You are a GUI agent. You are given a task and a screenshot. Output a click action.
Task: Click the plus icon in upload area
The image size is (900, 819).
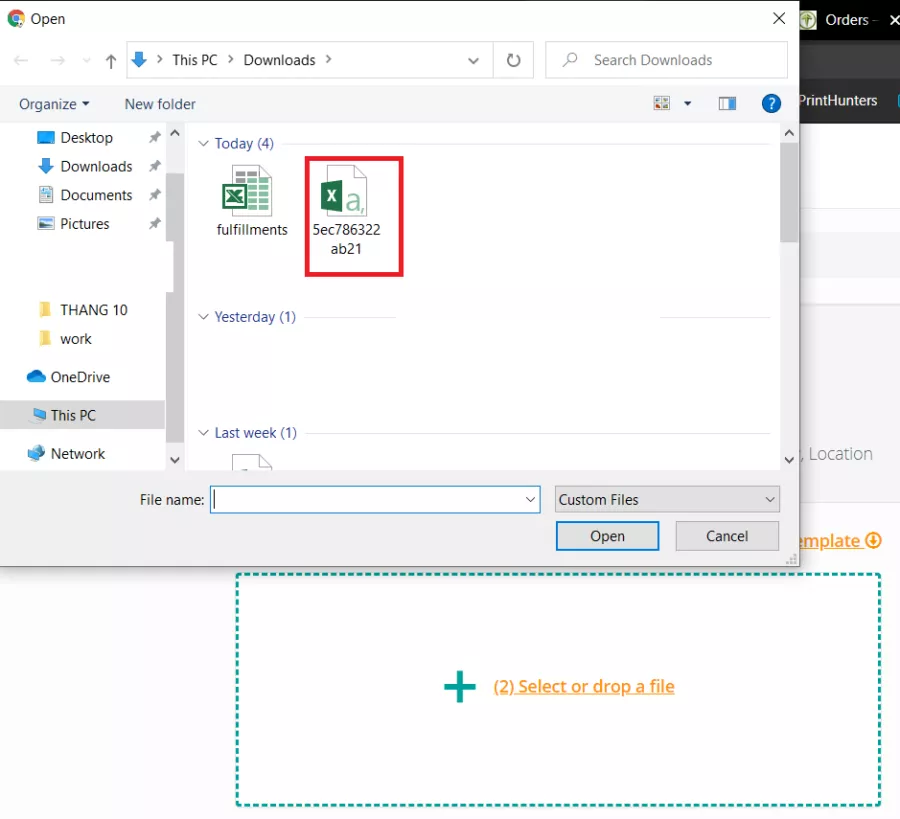459,687
